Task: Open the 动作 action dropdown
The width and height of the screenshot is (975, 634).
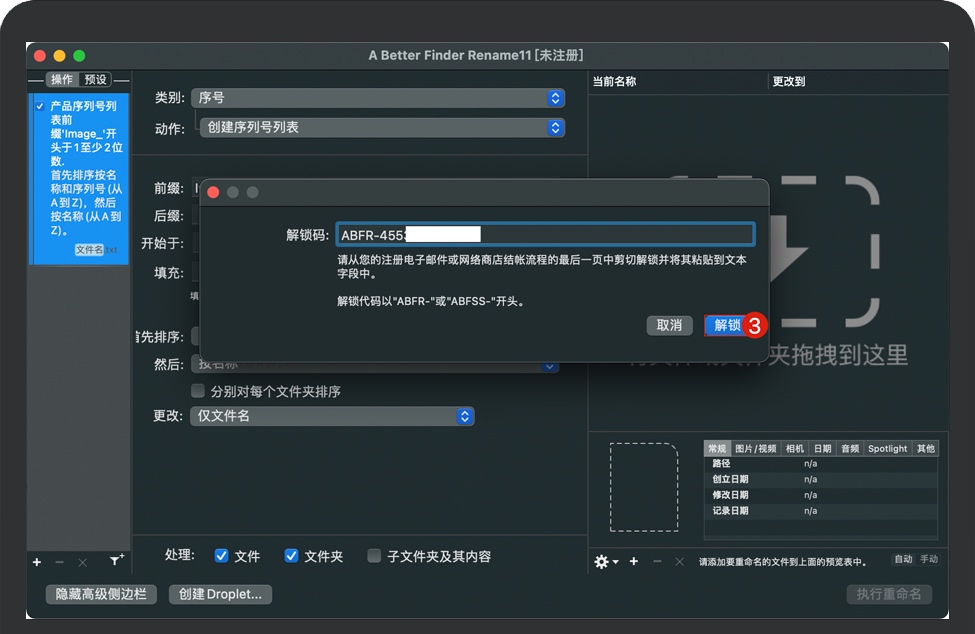Action: (382, 127)
